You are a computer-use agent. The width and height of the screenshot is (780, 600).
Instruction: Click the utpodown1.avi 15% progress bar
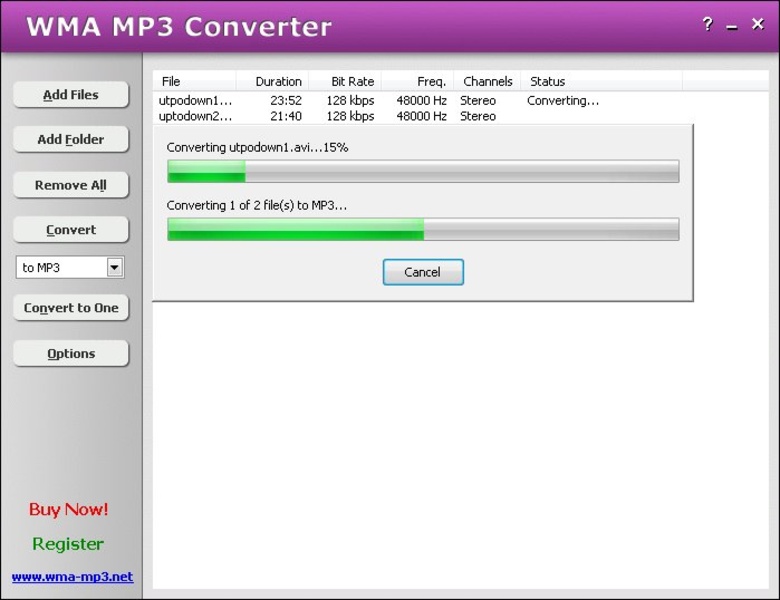tap(423, 171)
